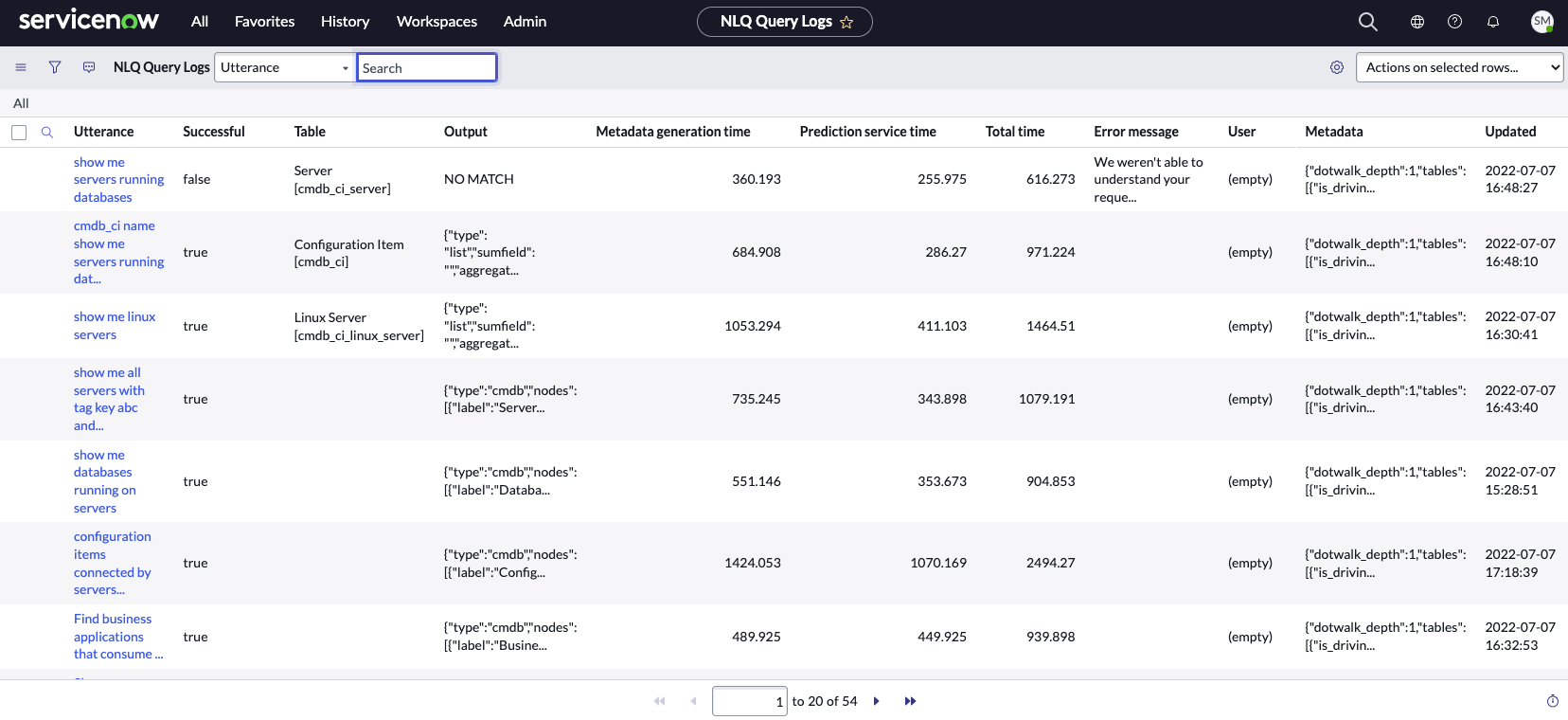Click 'Server [cmdb_ci_server]' table cell
This screenshot has height=720, width=1568.
(342, 180)
